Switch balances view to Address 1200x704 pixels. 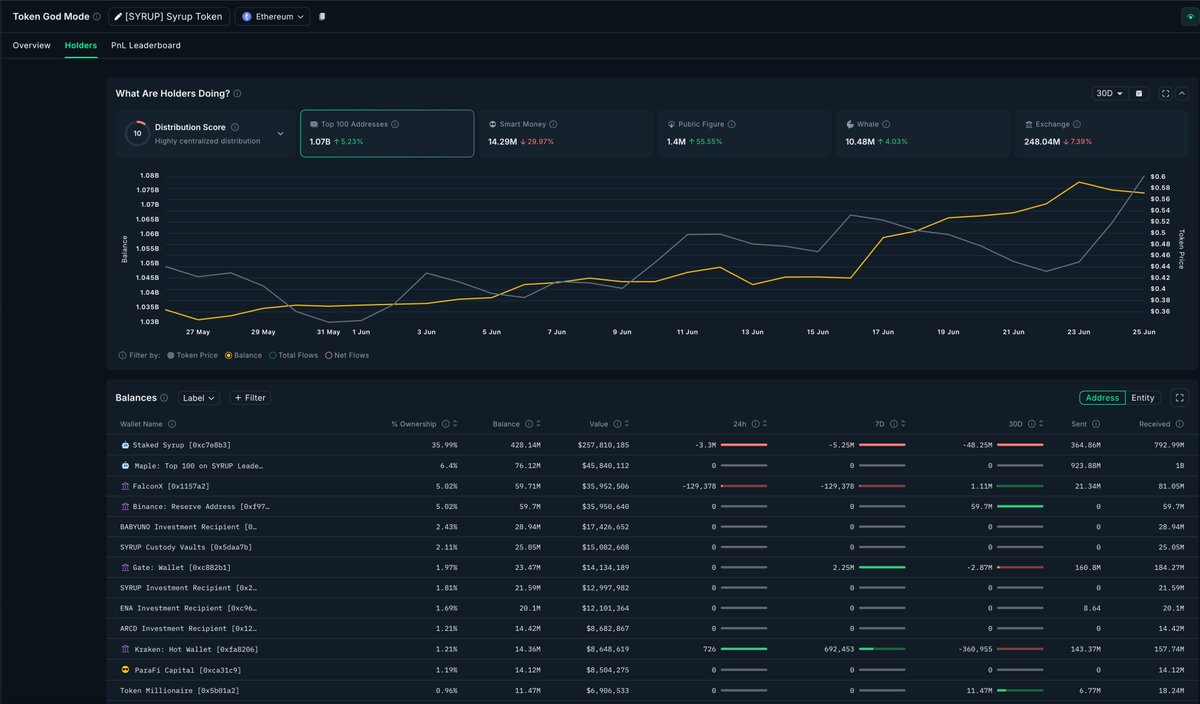[1102, 398]
